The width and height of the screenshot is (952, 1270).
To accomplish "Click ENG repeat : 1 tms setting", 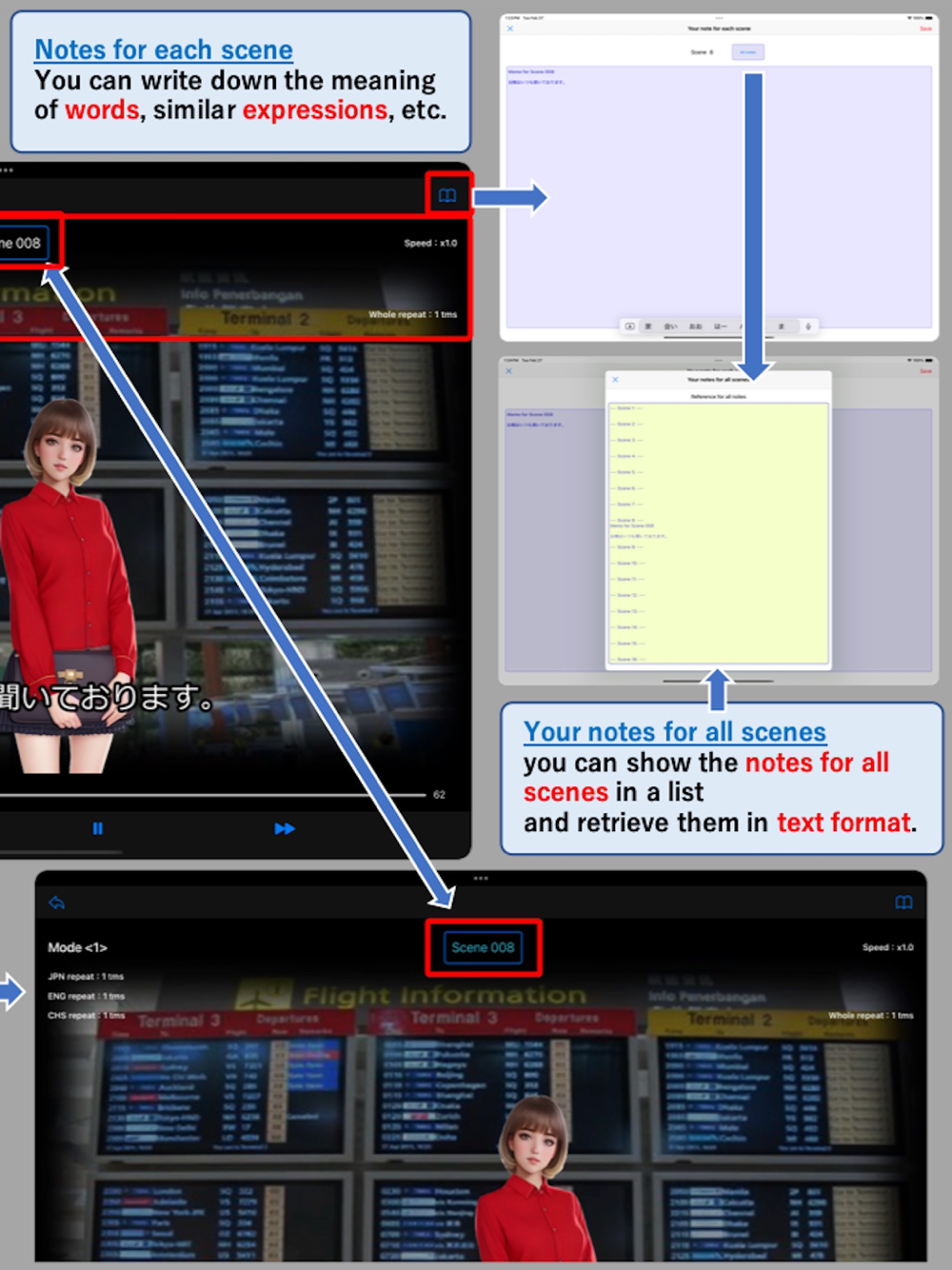I will click(86, 997).
